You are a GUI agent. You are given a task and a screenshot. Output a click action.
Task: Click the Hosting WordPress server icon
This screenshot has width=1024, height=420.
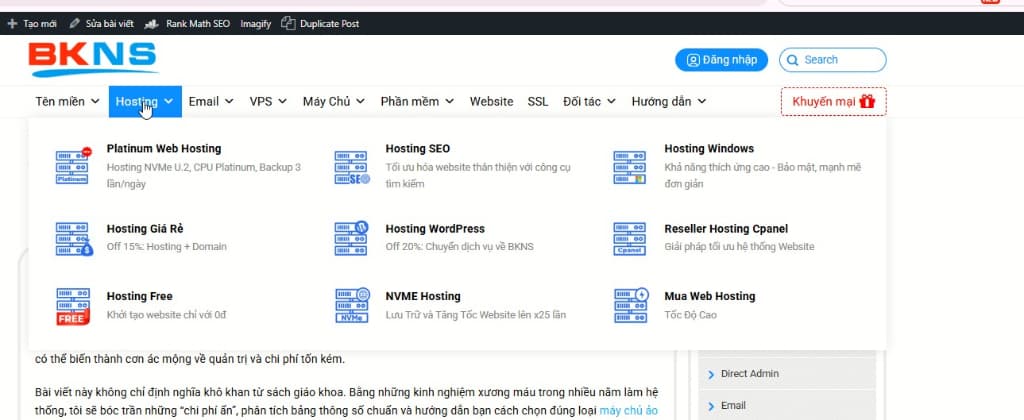(x=352, y=238)
